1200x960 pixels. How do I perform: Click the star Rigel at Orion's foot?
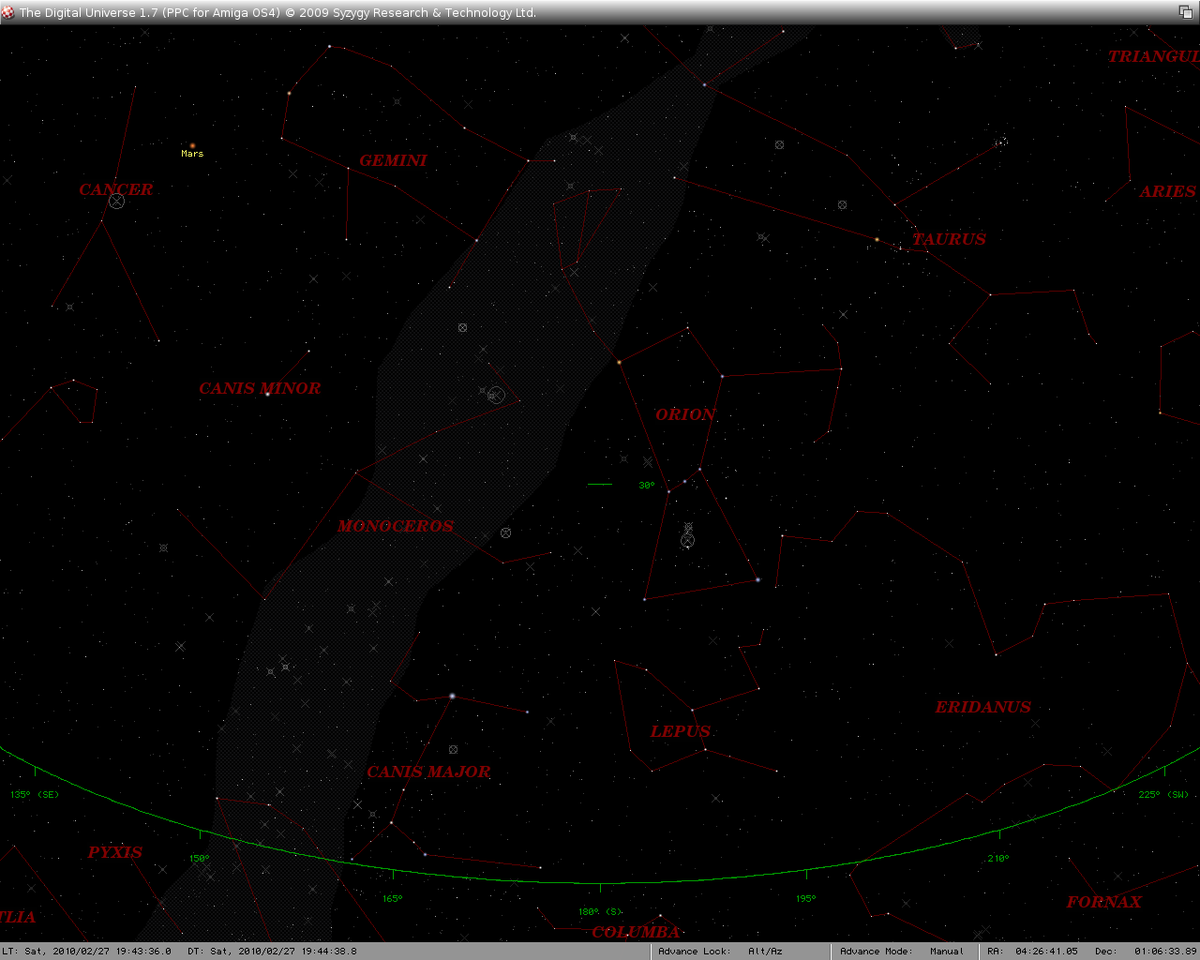(x=758, y=580)
